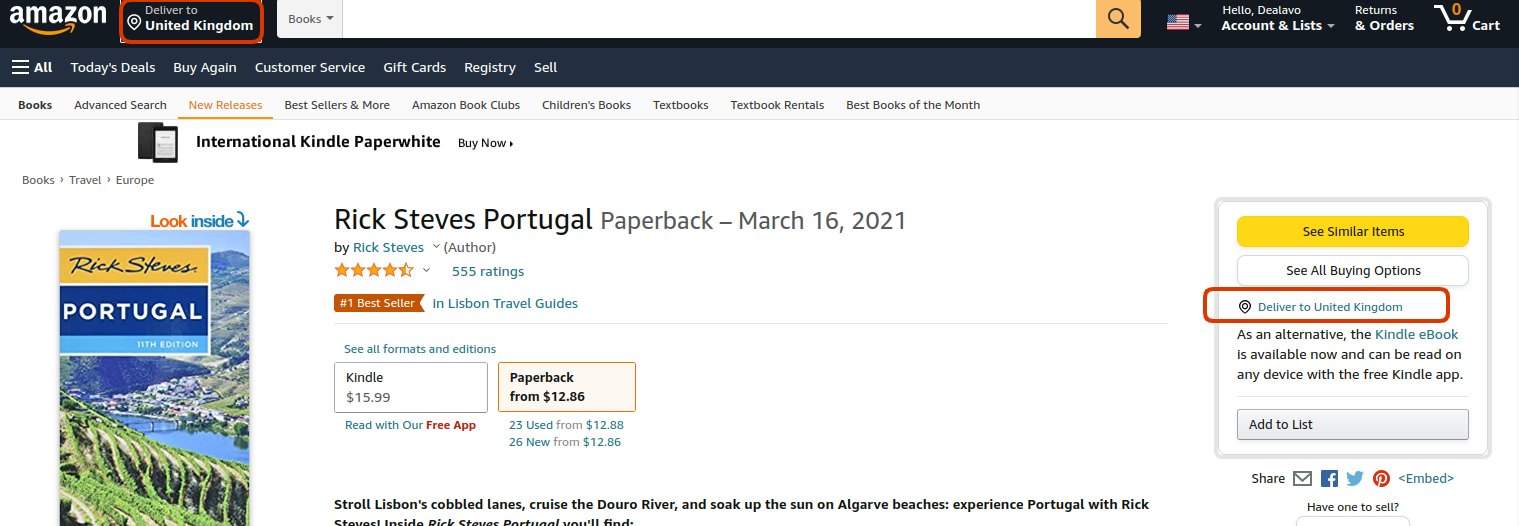Click the See Similar Items button
The height and width of the screenshot is (526, 1519).
click(x=1353, y=231)
